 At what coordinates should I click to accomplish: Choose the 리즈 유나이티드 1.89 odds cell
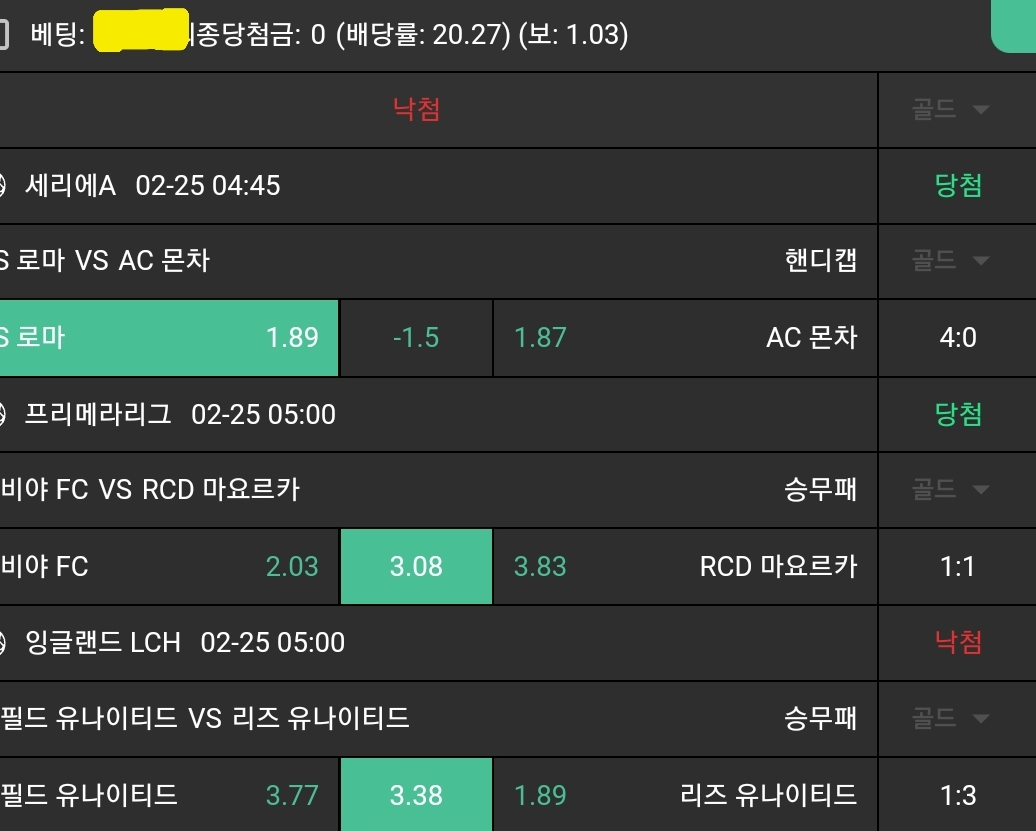coord(685,795)
